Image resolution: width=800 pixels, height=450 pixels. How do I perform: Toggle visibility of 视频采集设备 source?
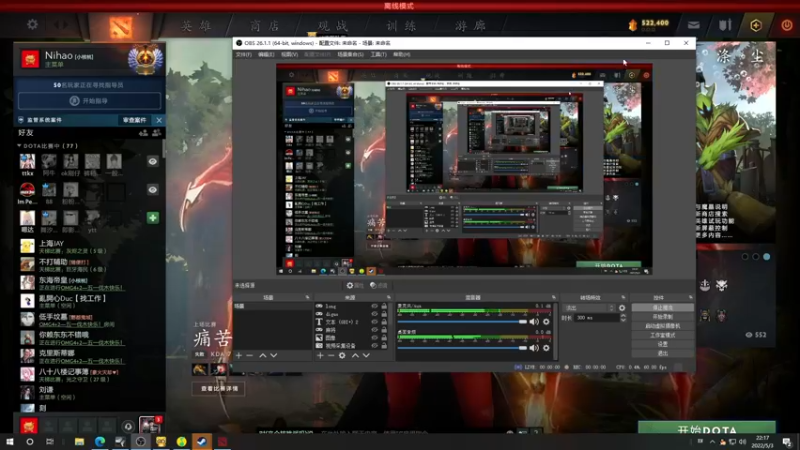(374, 345)
